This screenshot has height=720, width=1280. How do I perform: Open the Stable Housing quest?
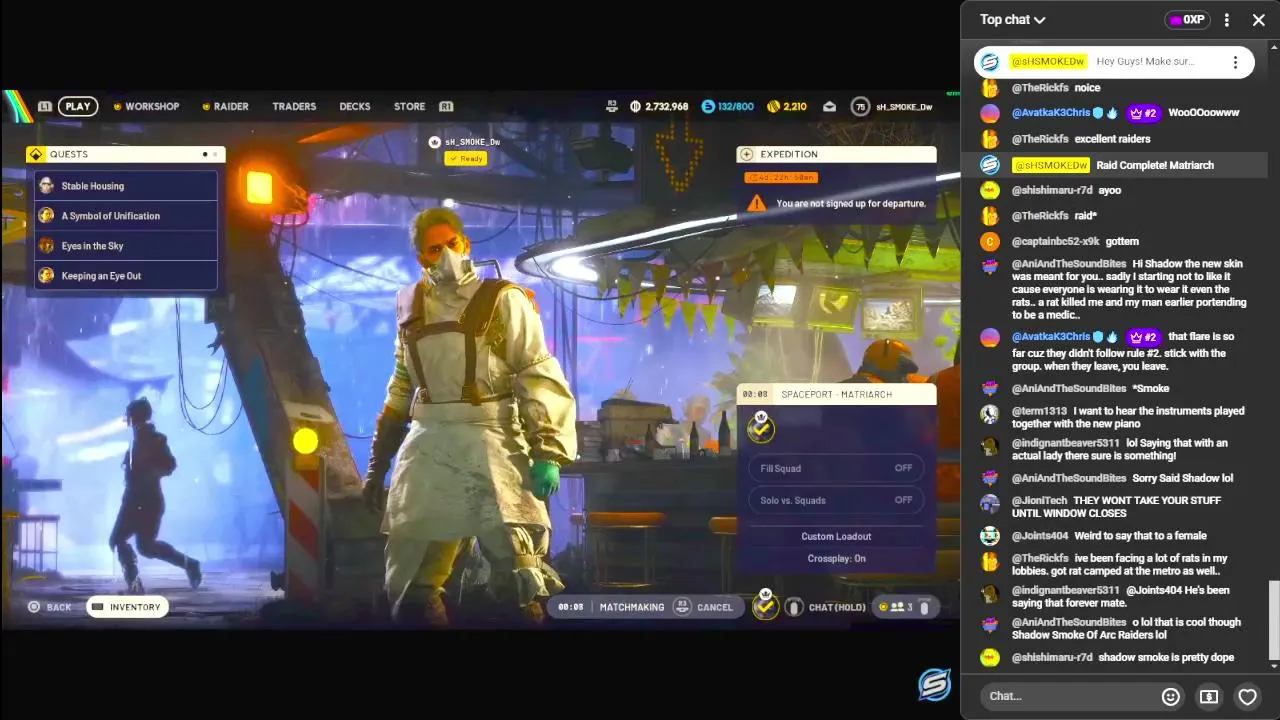point(126,186)
